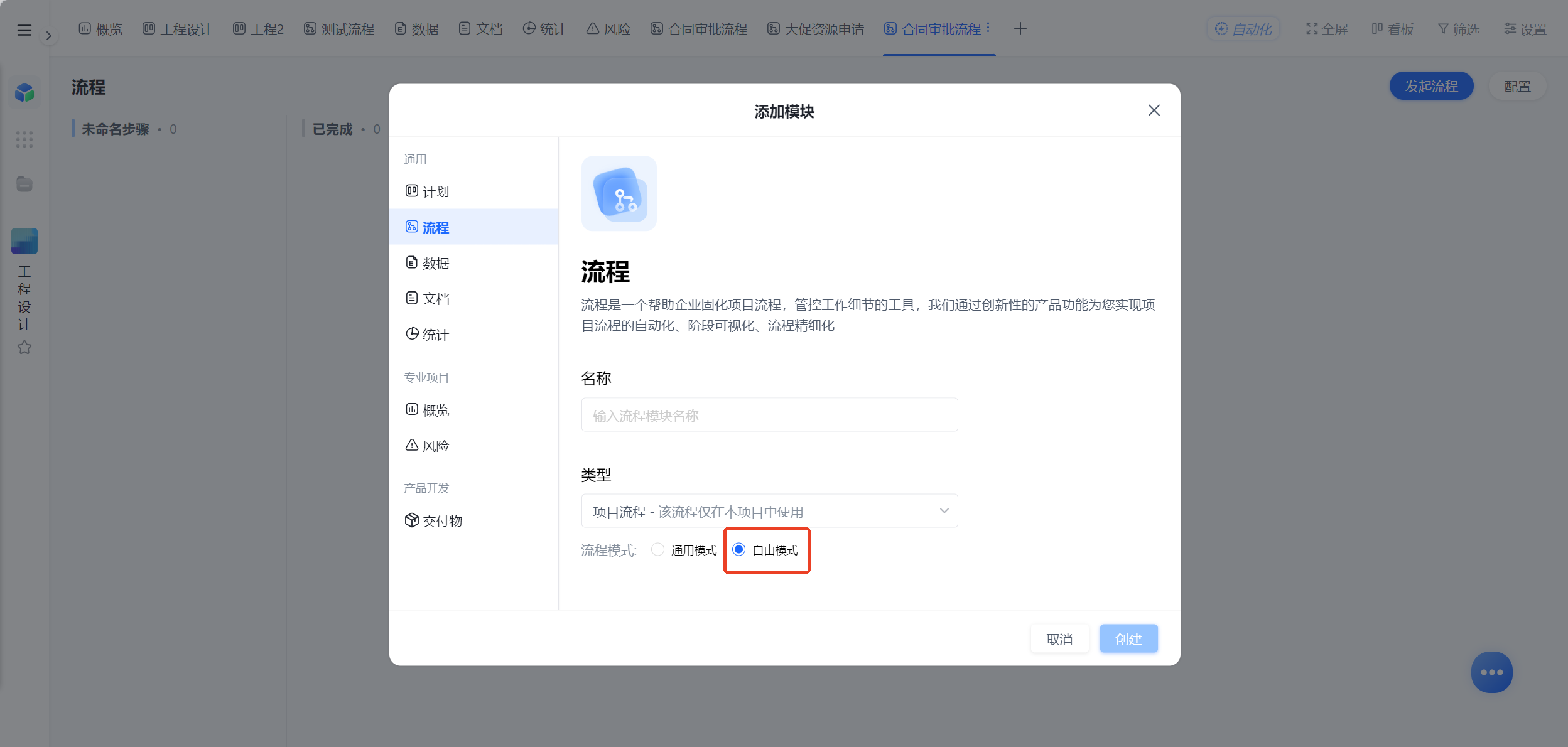Select 交付物 module in dialog list
This screenshot has height=747, width=1568.
[x=473, y=520]
